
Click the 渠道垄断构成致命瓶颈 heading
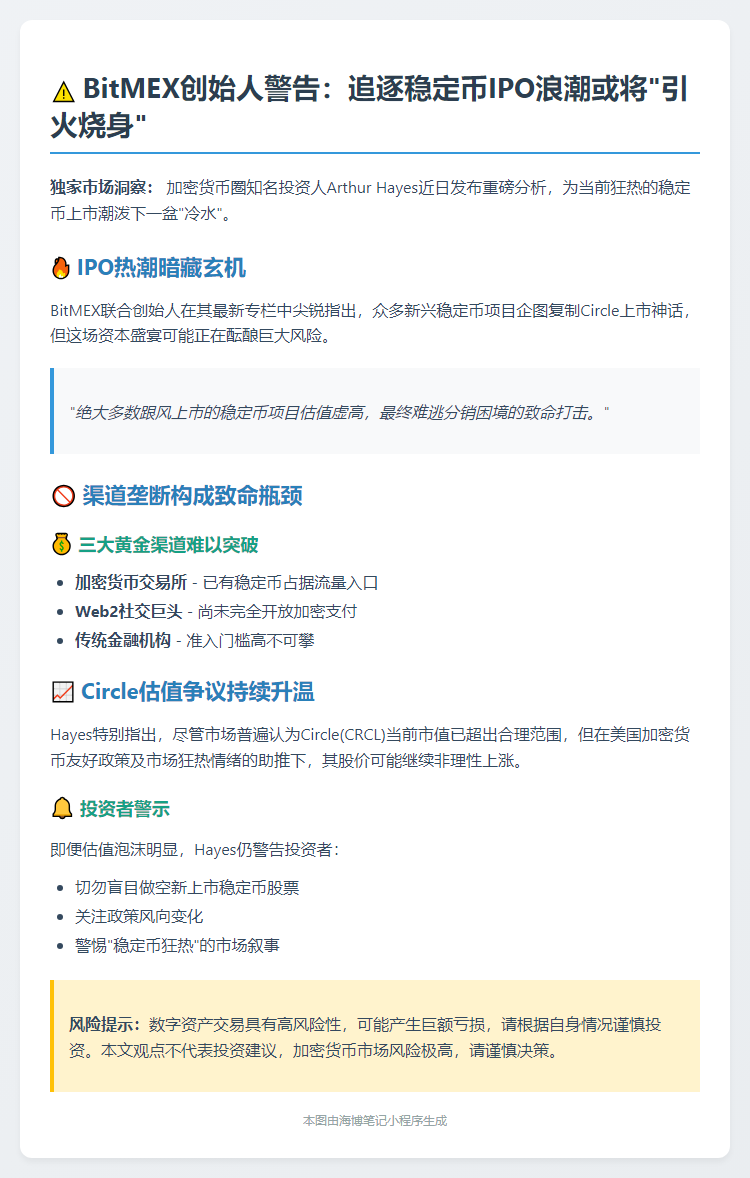point(192,496)
